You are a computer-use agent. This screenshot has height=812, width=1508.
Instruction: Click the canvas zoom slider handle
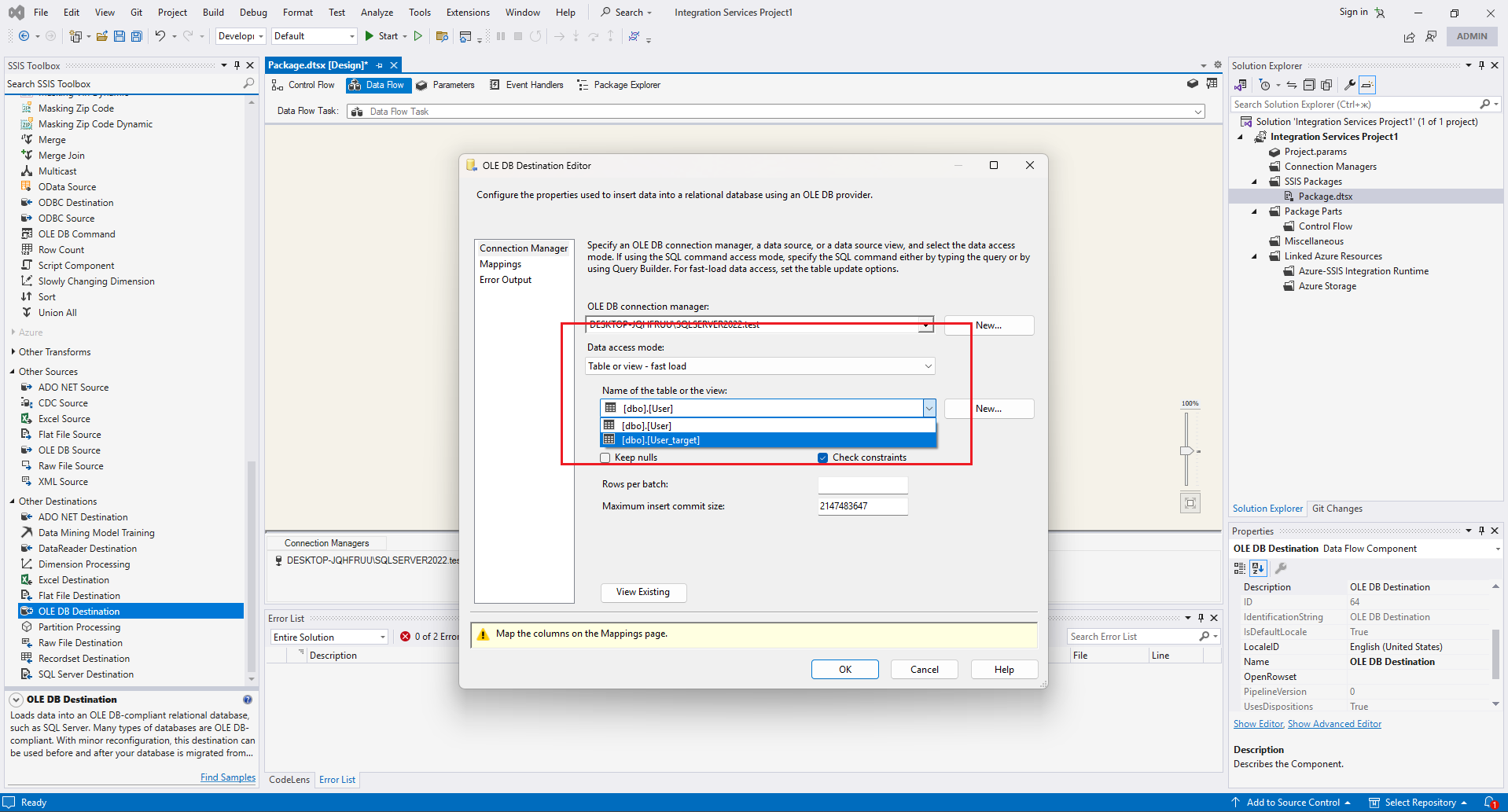(x=1187, y=451)
